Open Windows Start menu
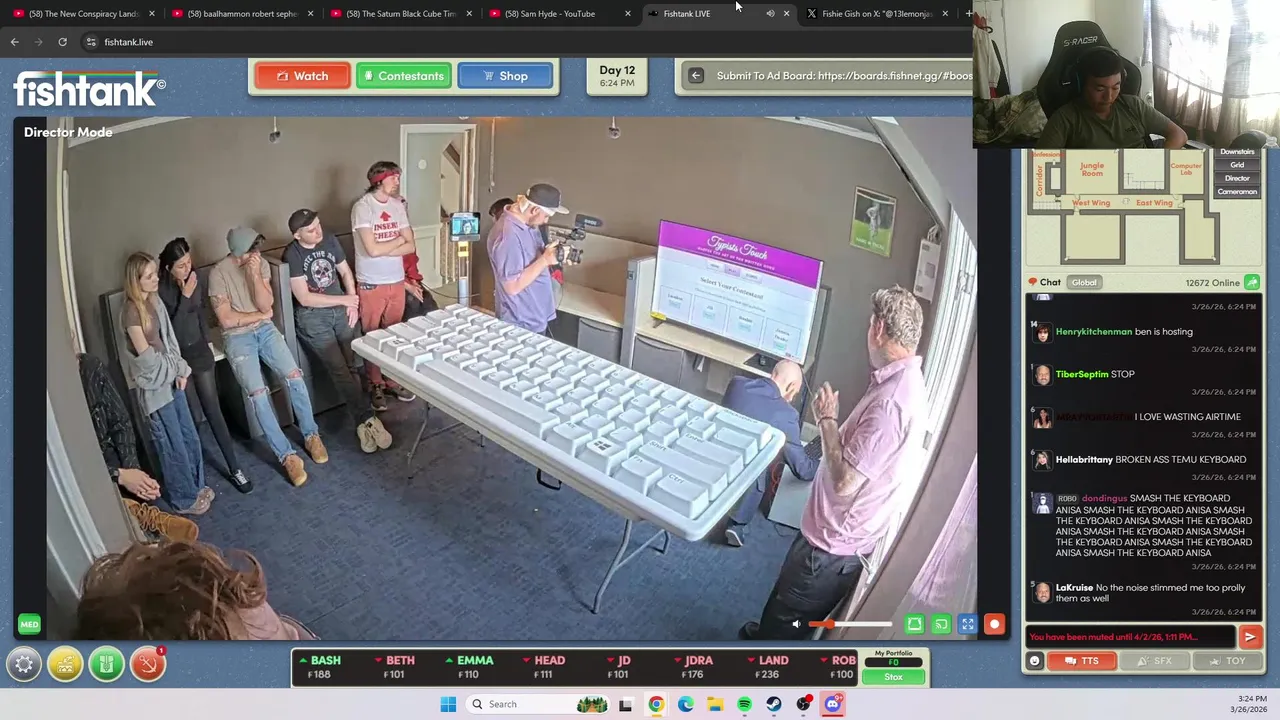Image resolution: width=1280 pixels, height=720 pixels. (x=448, y=704)
